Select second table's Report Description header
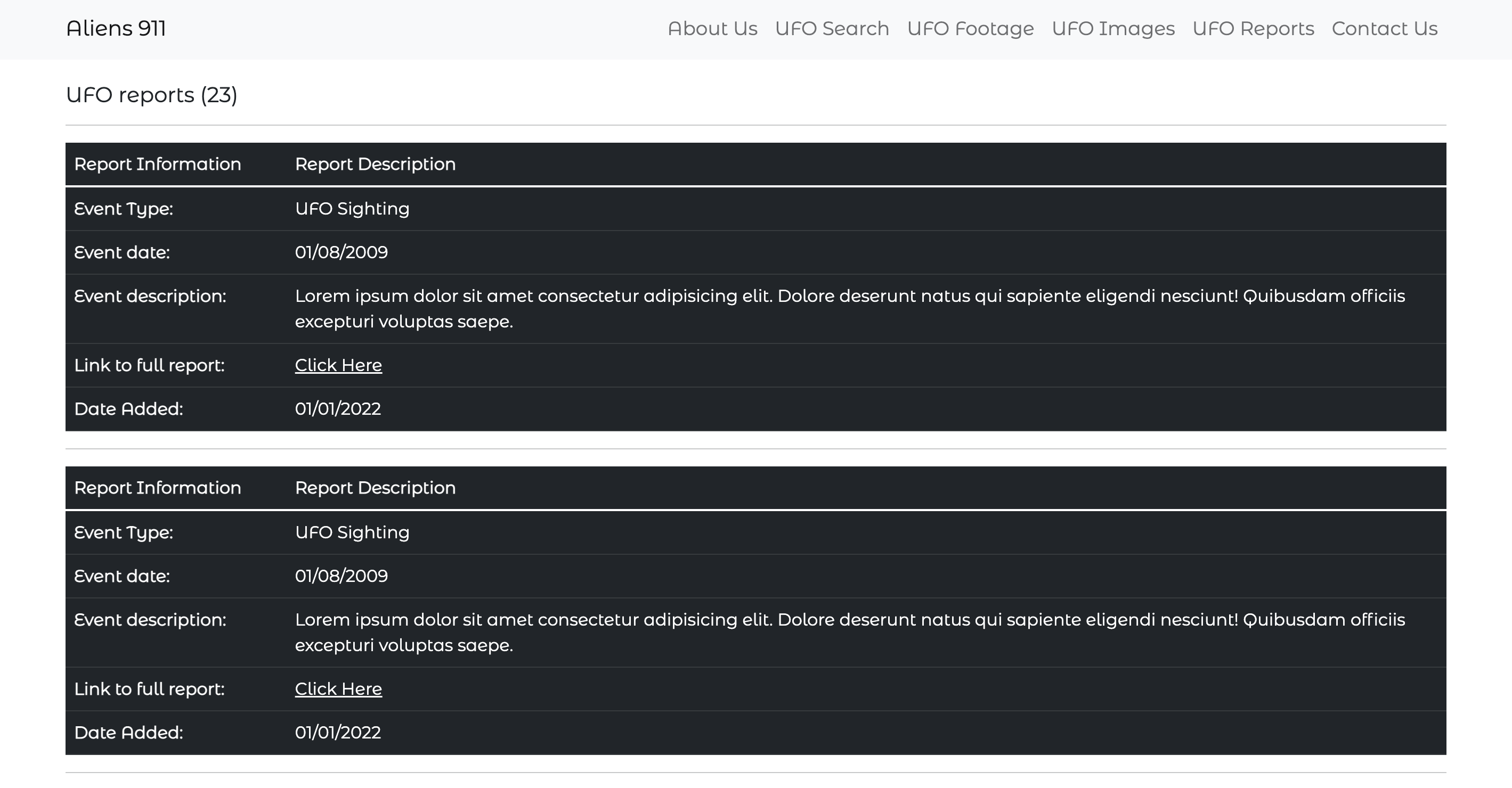The width and height of the screenshot is (1512, 788). click(x=375, y=488)
